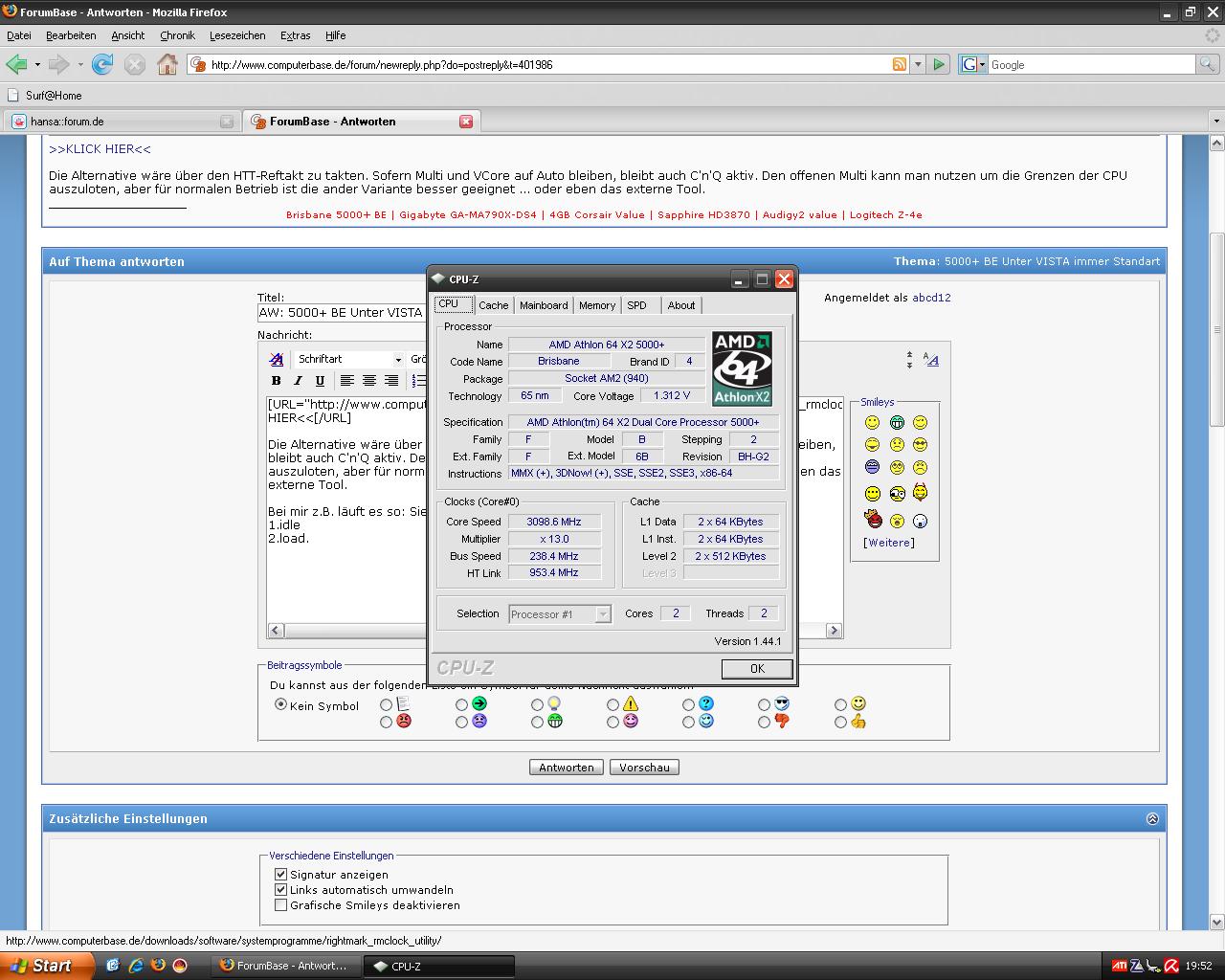
Task: Insert the blue-faced smiley
Action: point(872,467)
